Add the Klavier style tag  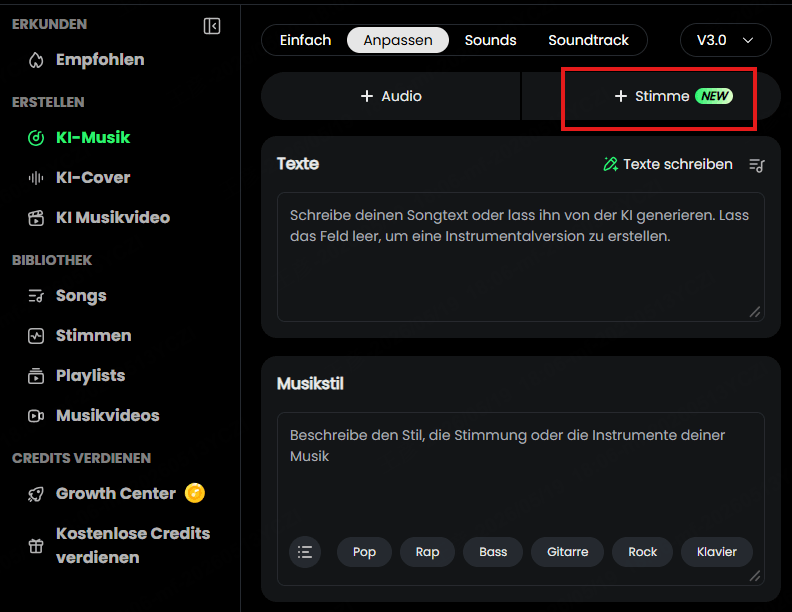click(x=717, y=552)
